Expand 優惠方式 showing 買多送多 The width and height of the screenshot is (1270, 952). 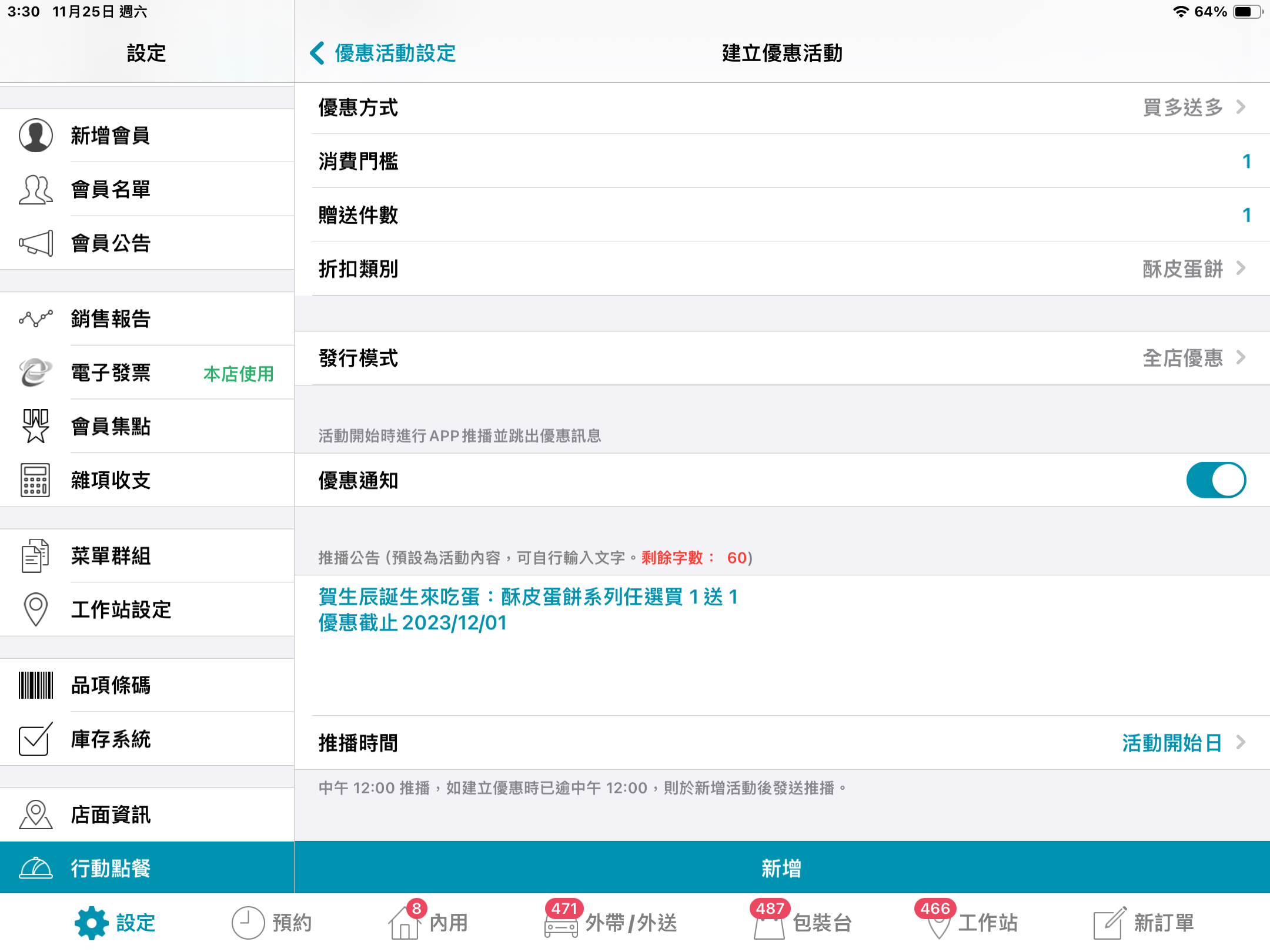[782, 108]
